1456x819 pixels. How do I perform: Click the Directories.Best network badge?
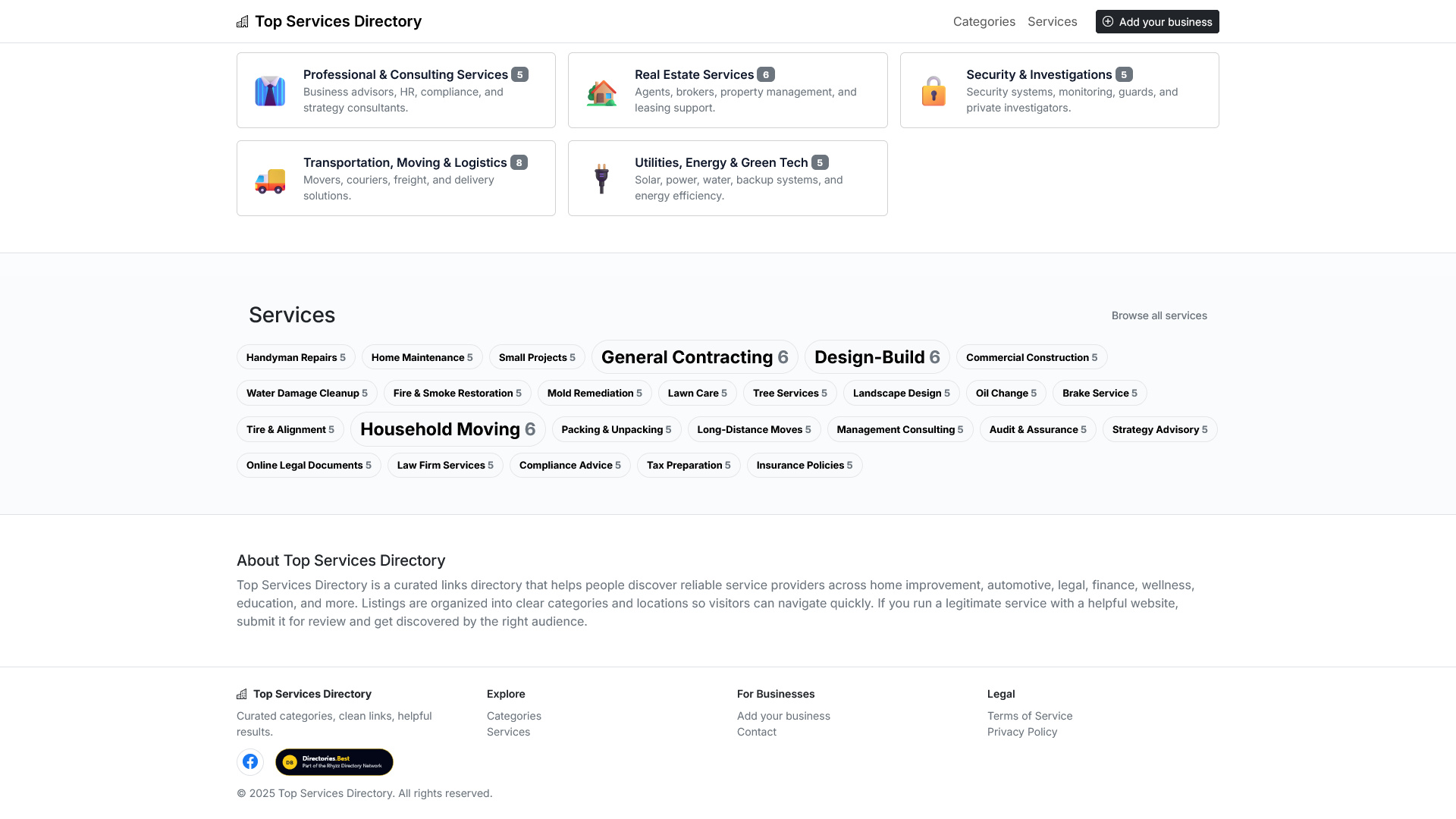point(334,761)
